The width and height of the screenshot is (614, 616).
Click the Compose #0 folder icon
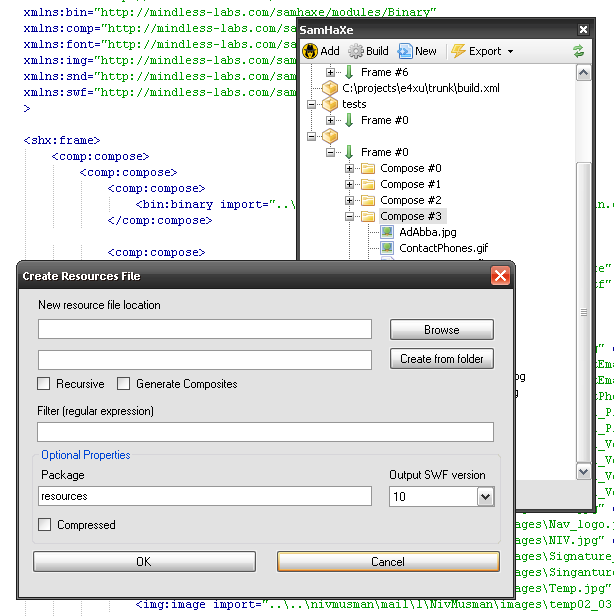[368, 169]
